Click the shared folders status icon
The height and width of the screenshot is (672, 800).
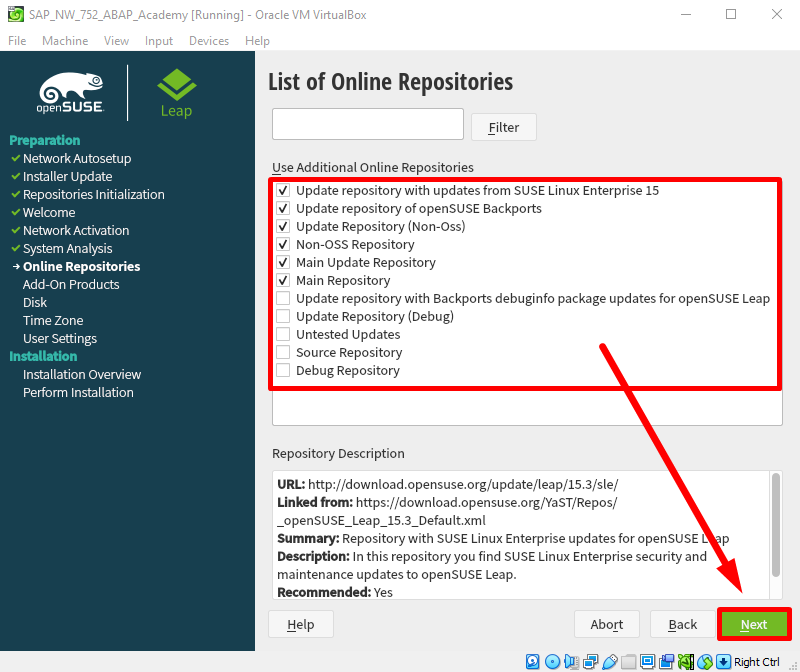coord(629,662)
